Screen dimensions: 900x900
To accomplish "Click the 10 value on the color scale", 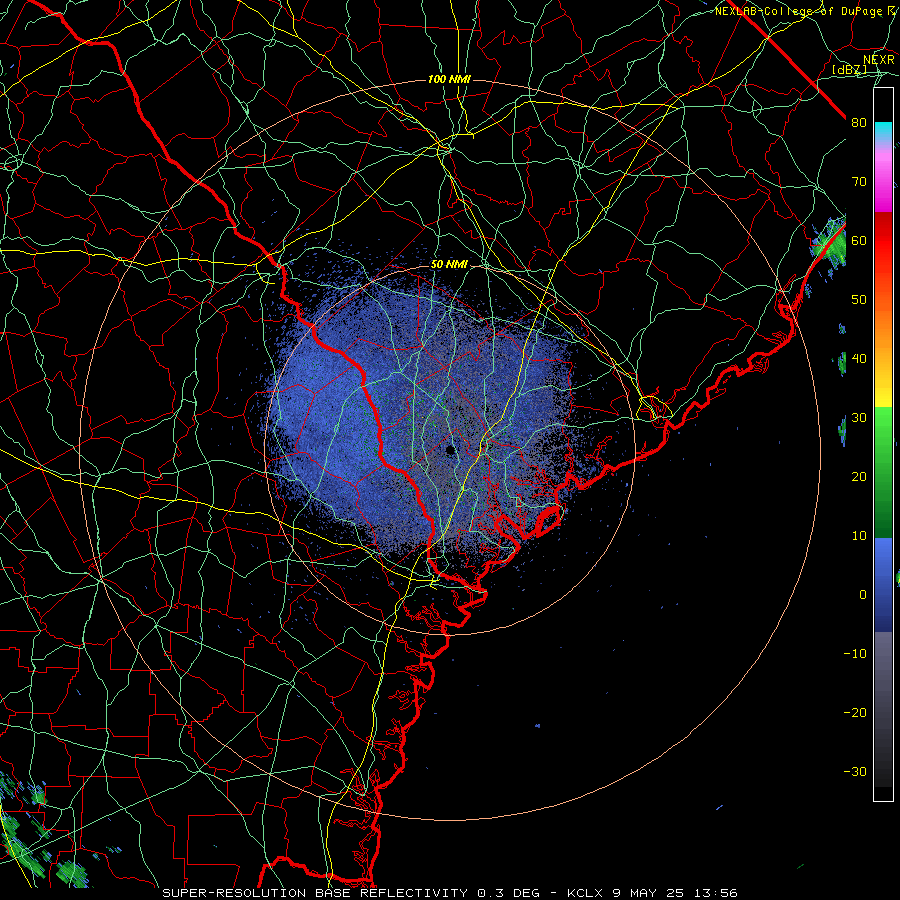I will point(859,536).
